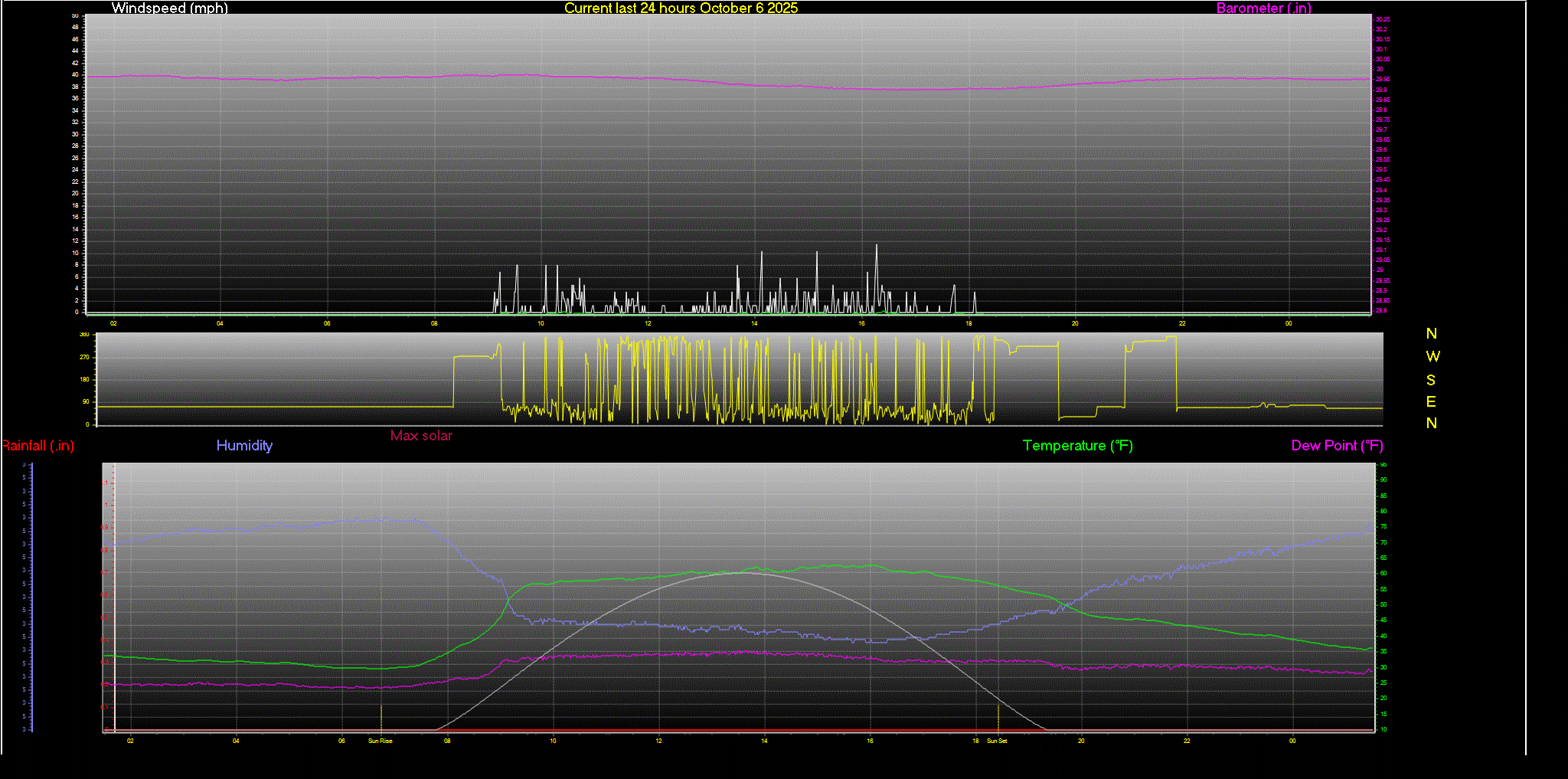Click the Dew Point (°F) legend label
The width and height of the screenshot is (1568, 779).
[1337, 446]
